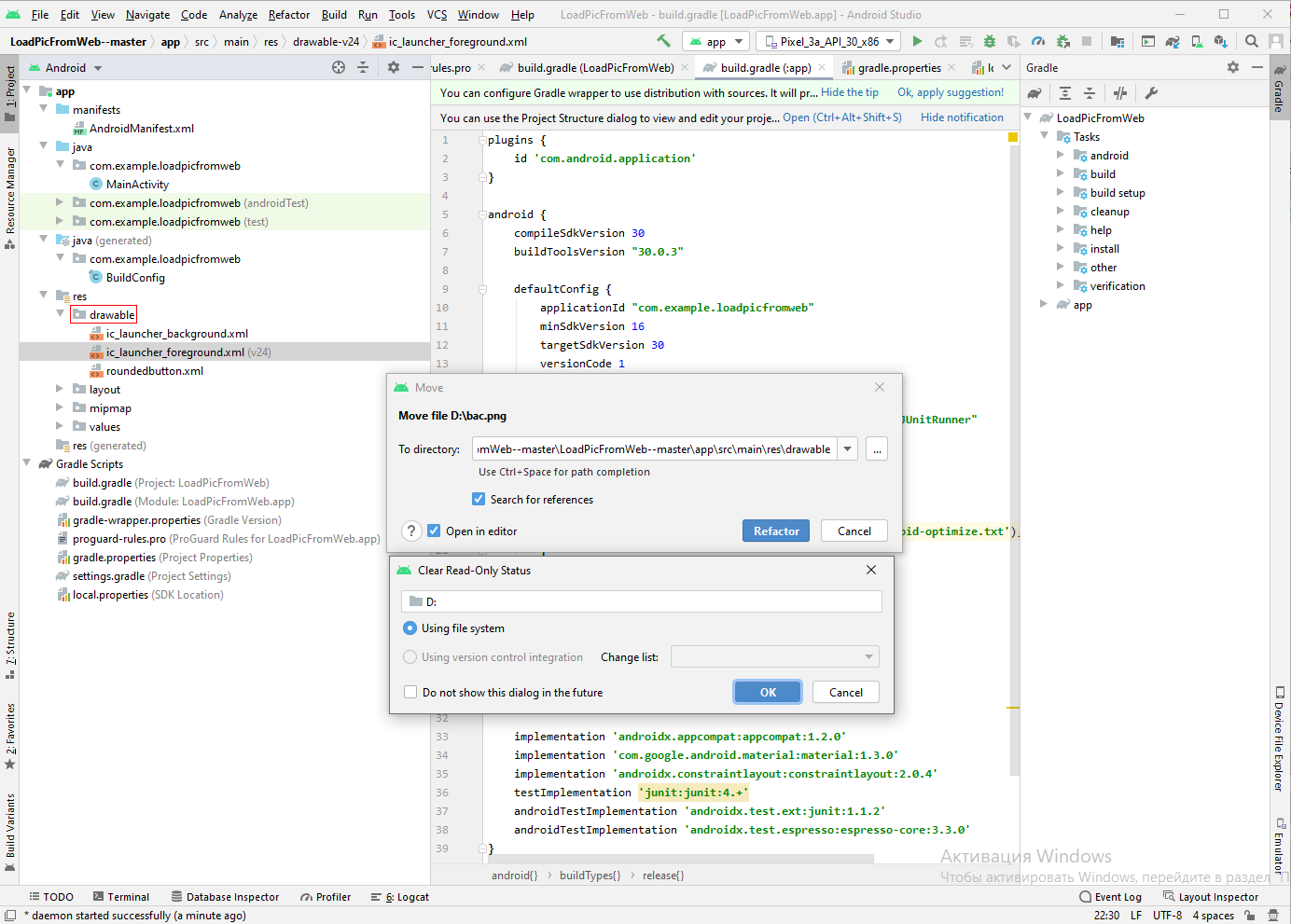Expand the values folder in tree
Screen dimensions: 1291x924
tap(60, 426)
